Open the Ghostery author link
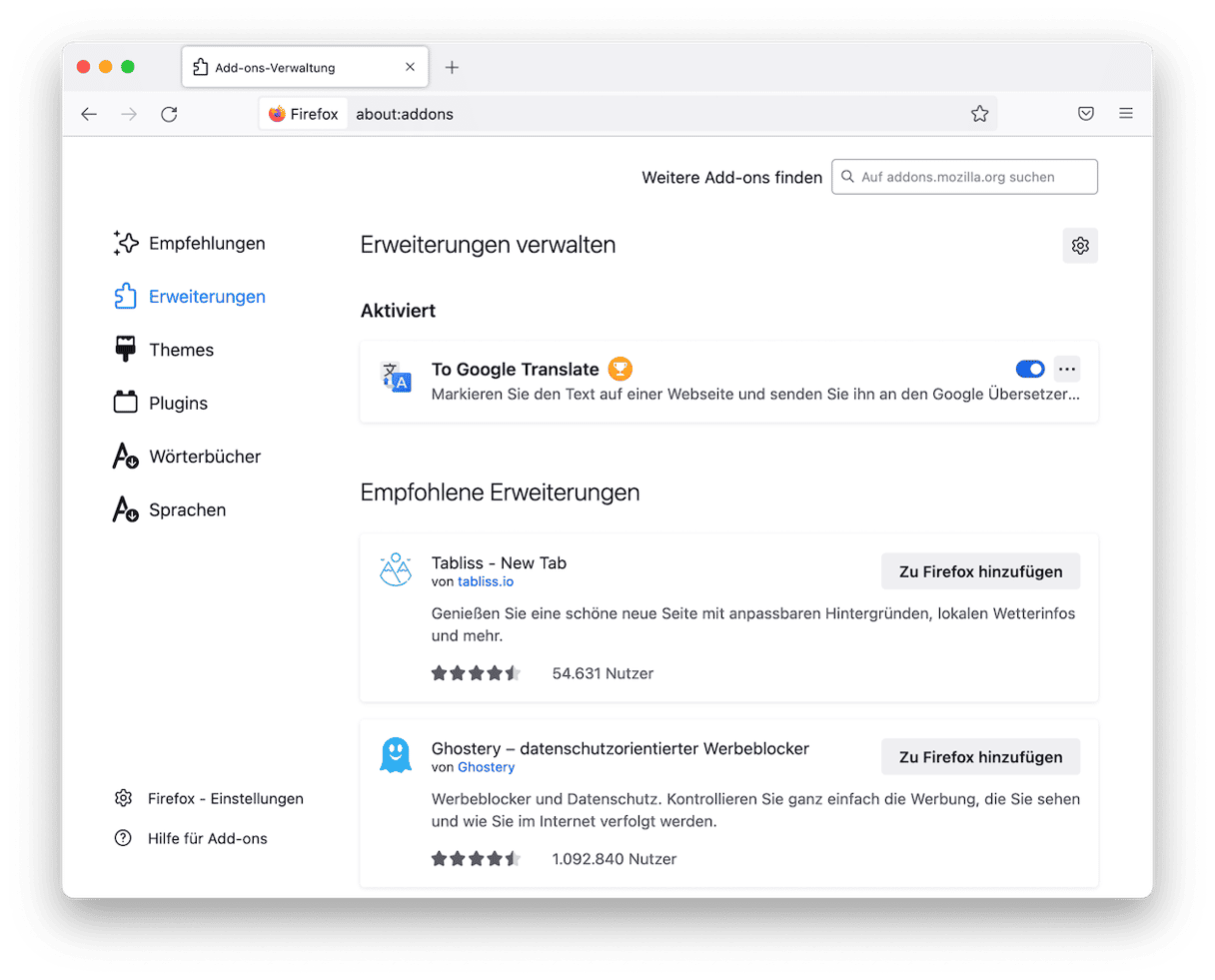The height and width of the screenshot is (980, 1215). (487, 767)
